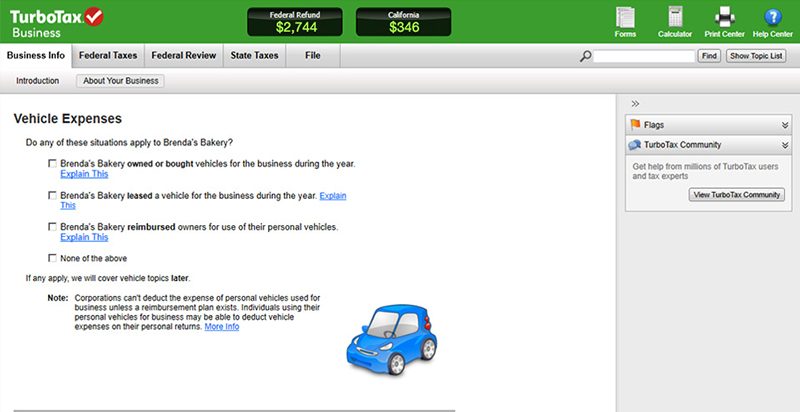The height and width of the screenshot is (412, 800).
Task: Click inside the search topic field
Action: (x=643, y=57)
